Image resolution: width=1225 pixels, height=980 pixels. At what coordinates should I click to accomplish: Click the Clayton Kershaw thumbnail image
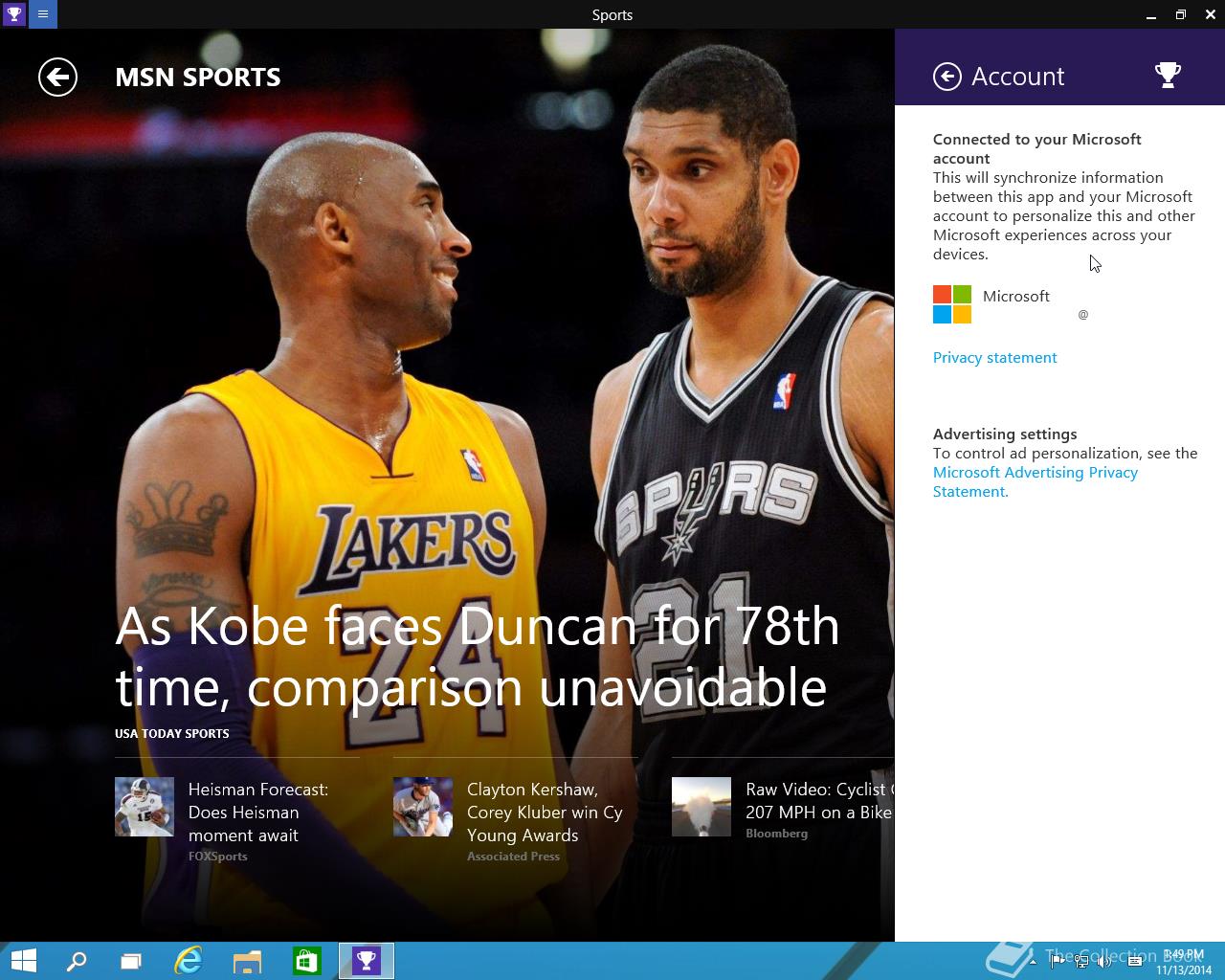coord(423,807)
